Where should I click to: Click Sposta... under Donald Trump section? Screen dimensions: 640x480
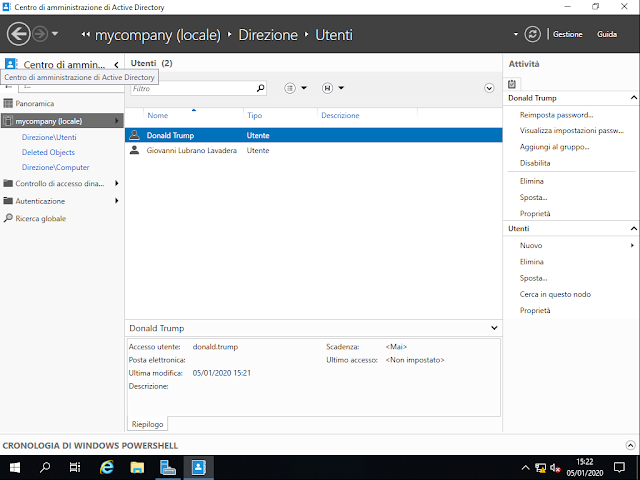click(x=533, y=198)
